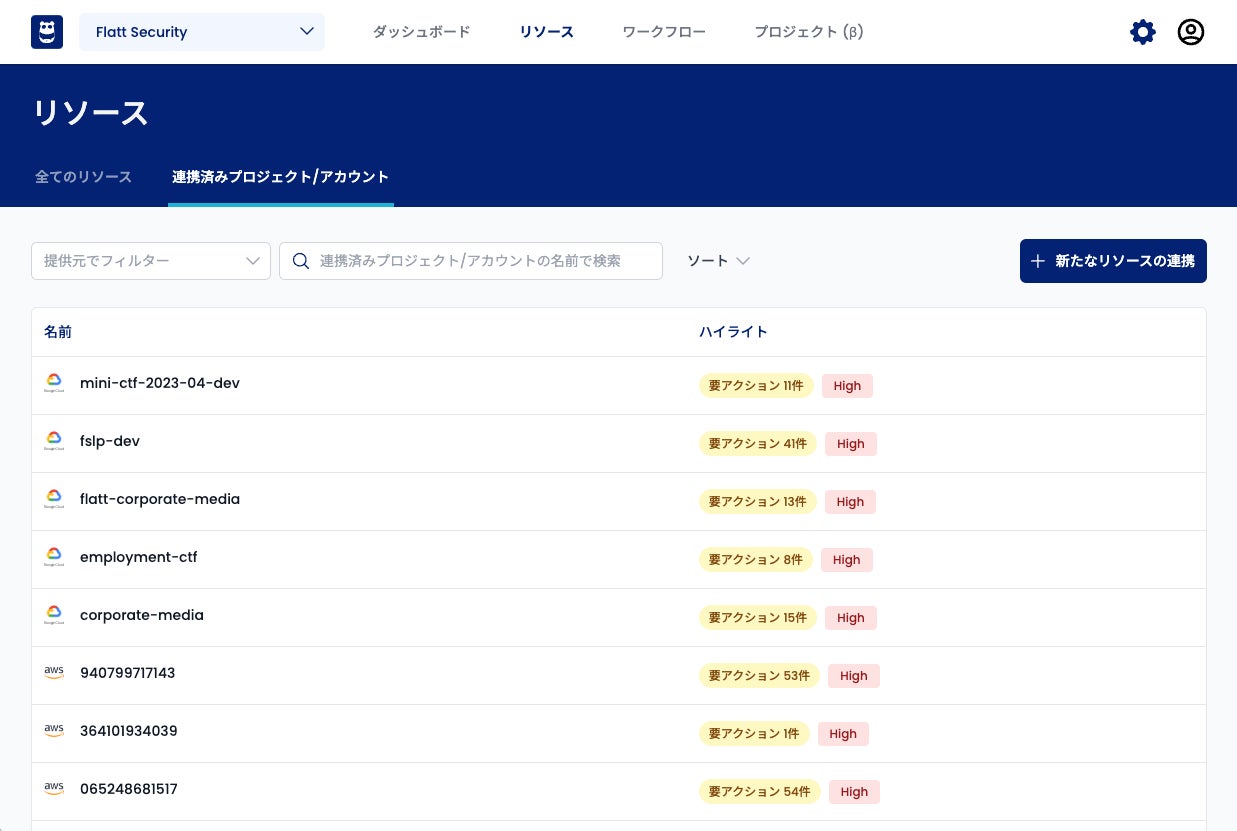Click the AWS icon beside 940799717143
Screen dimensions: 1237x831
[54, 673]
